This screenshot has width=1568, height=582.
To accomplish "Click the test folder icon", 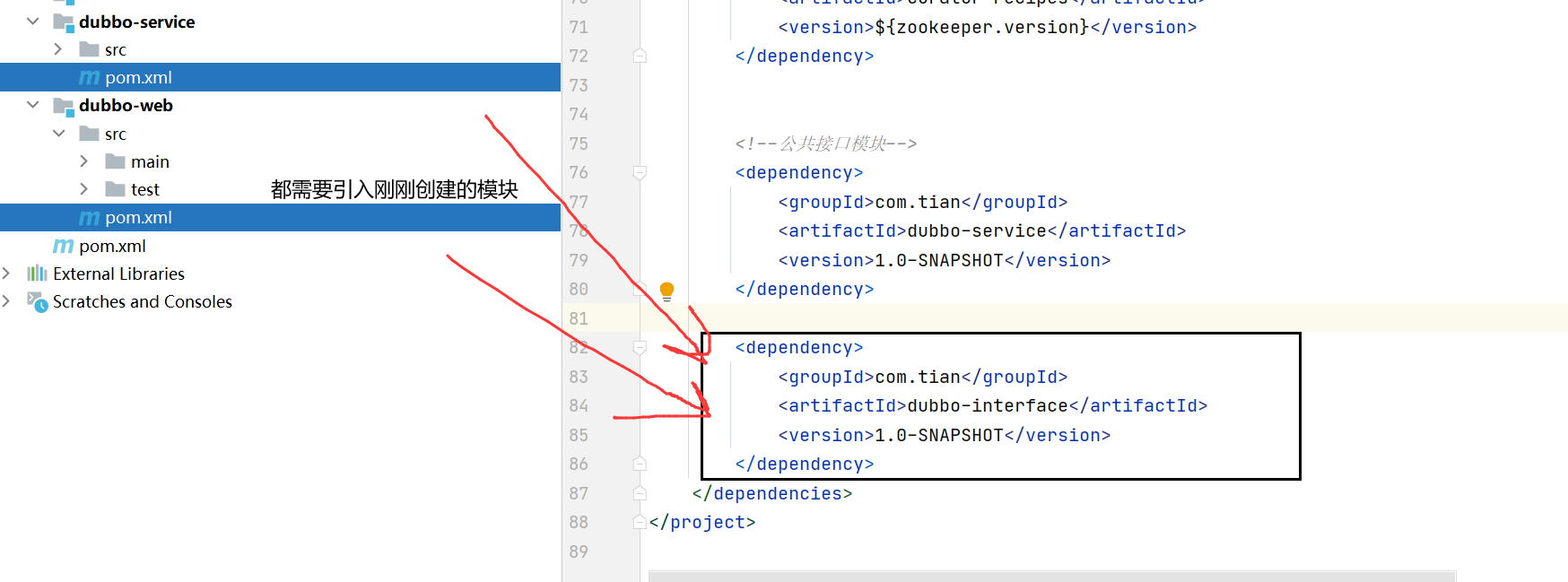I will [x=115, y=189].
